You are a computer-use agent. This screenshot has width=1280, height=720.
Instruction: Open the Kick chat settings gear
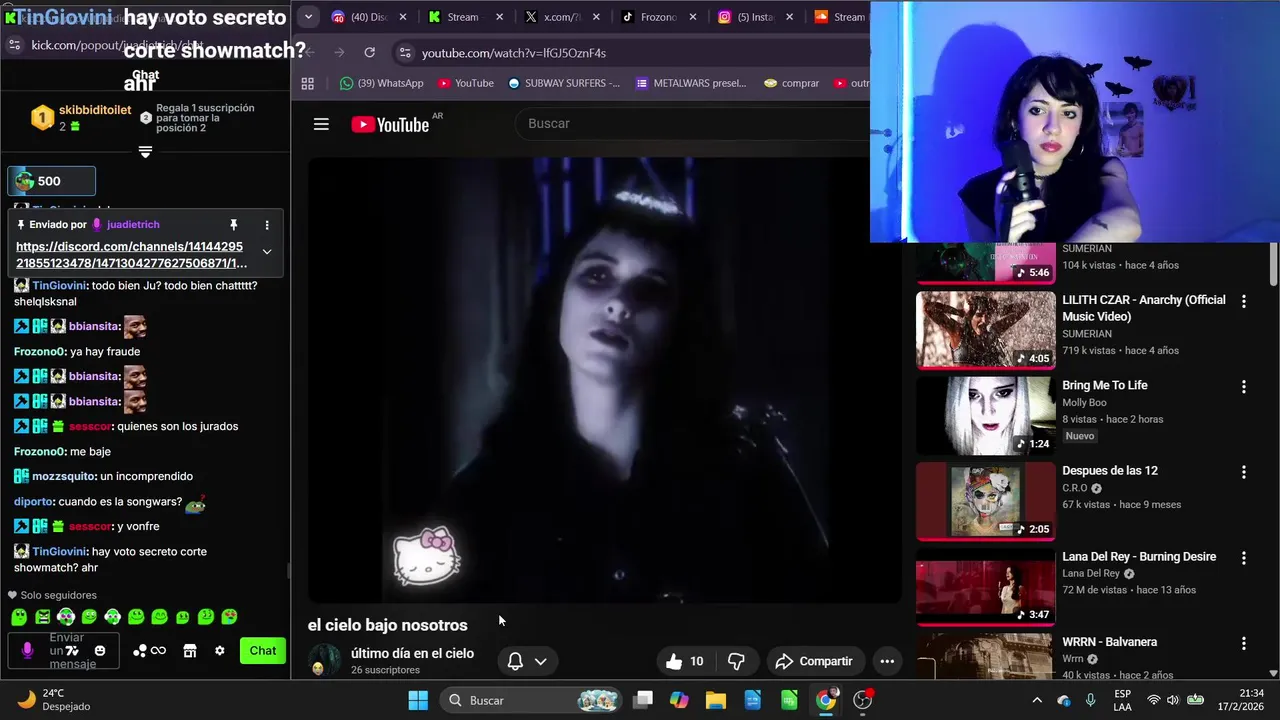pyautogui.click(x=220, y=651)
